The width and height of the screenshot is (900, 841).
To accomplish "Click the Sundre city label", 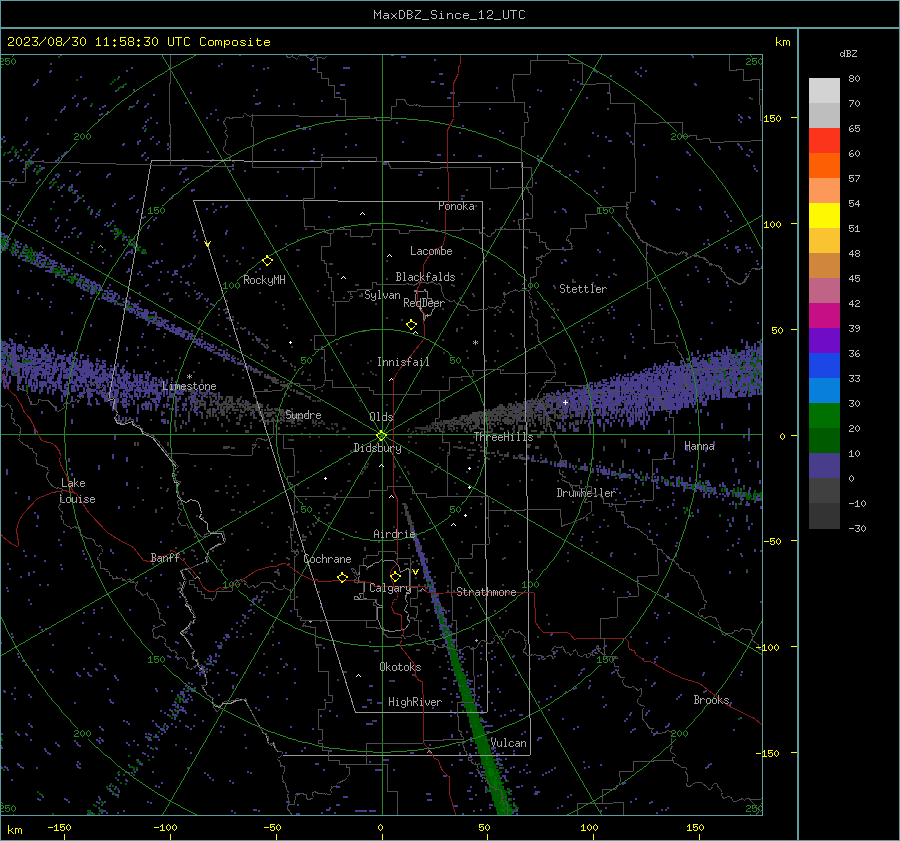I will [303, 415].
